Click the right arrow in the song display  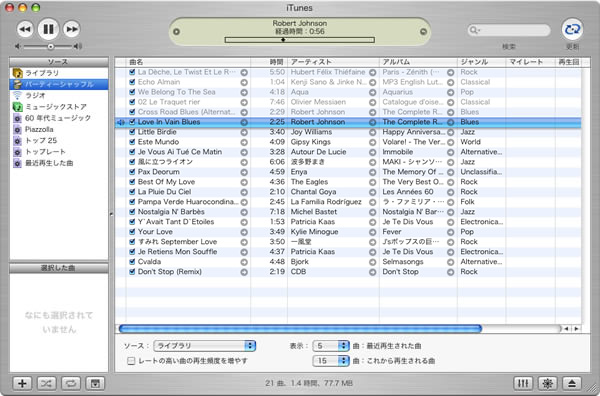[423, 32]
